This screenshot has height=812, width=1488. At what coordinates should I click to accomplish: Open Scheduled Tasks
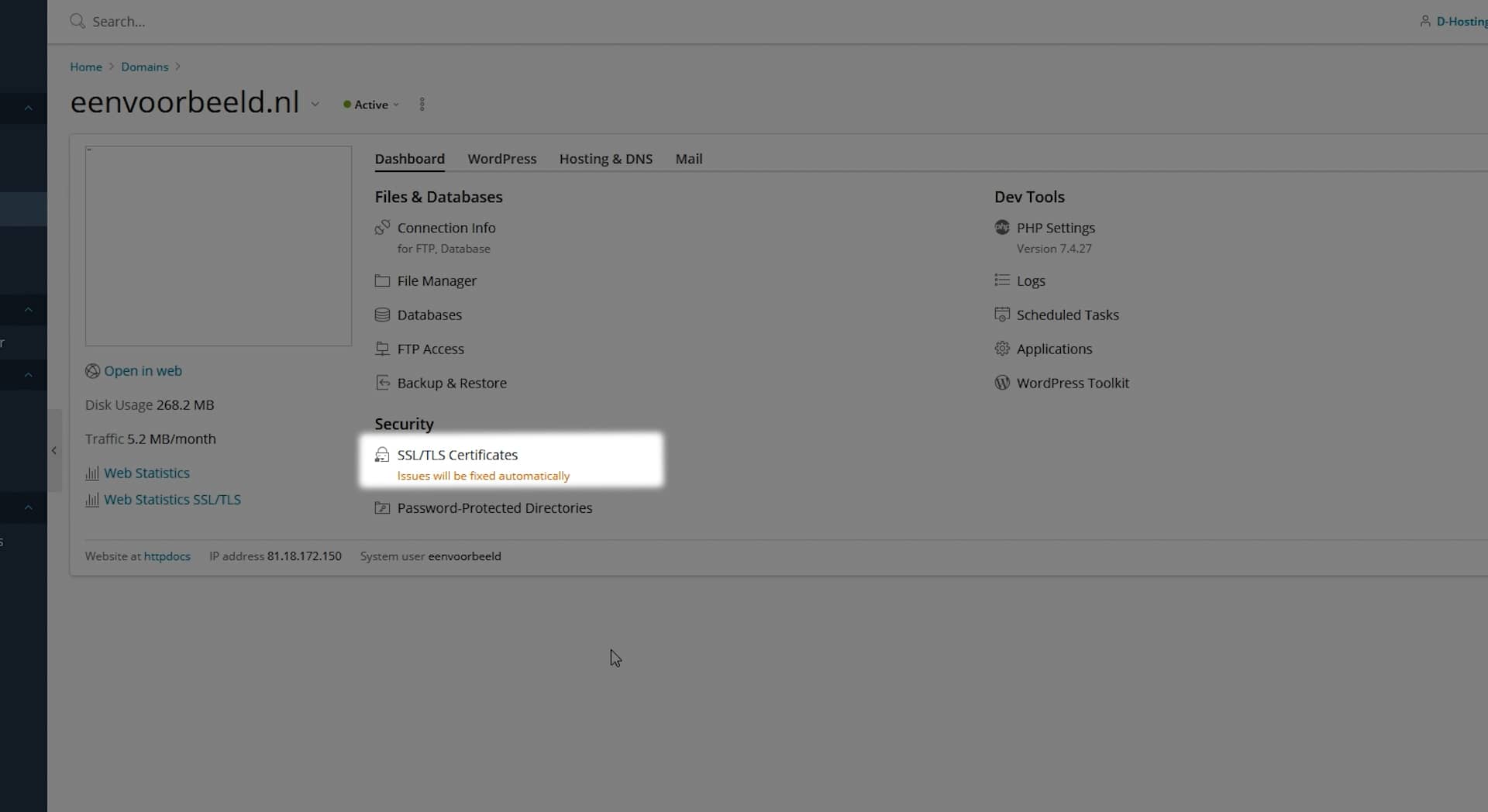[1067, 315]
